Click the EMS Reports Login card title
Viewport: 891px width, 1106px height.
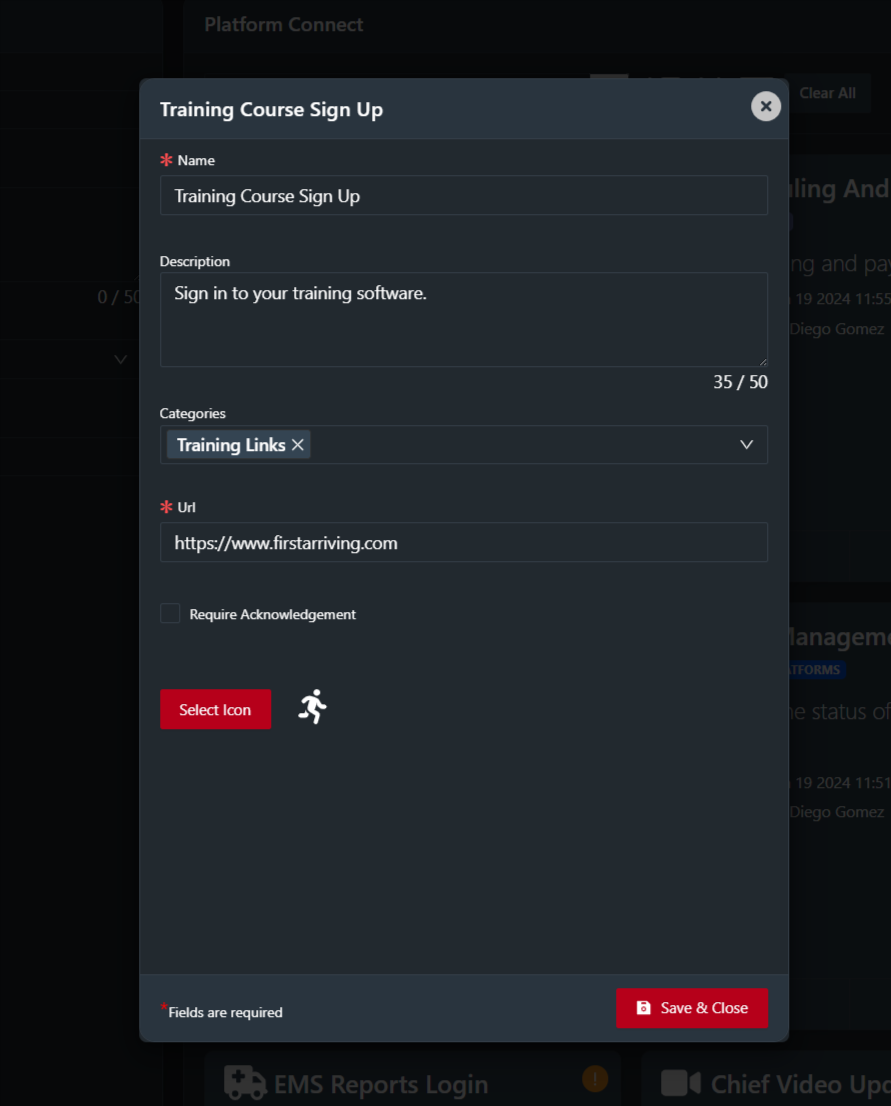pos(381,1084)
